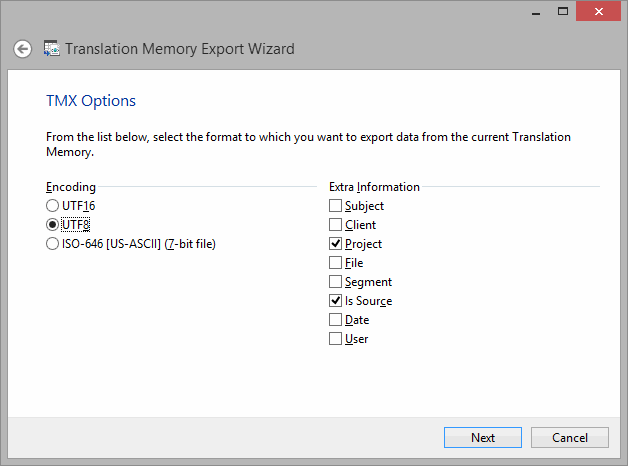The height and width of the screenshot is (466, 628).
Task: Uncheck the Project checkbox
Action: click(x=335, y=244)
